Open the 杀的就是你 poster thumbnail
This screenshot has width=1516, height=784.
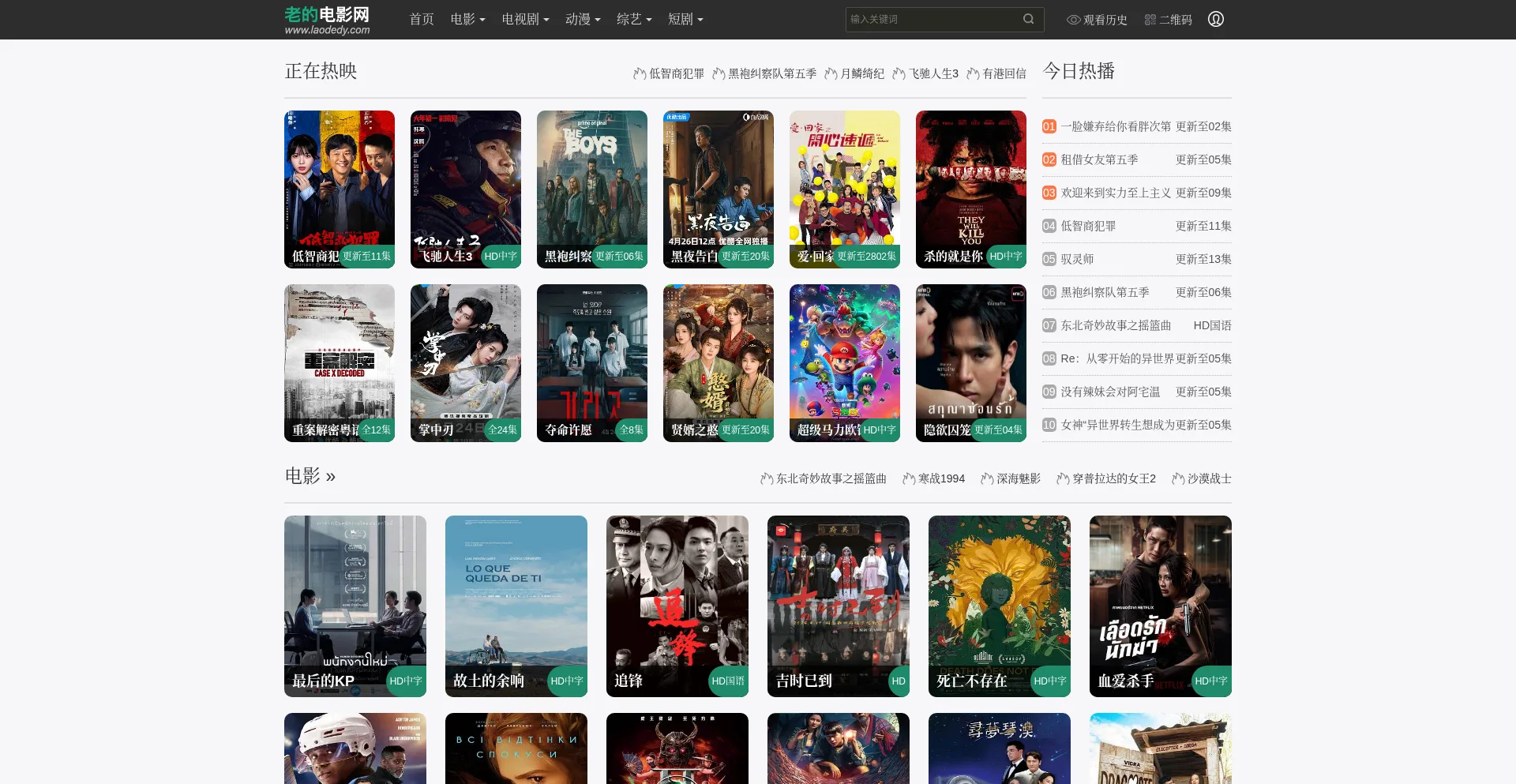click(971, 189)
